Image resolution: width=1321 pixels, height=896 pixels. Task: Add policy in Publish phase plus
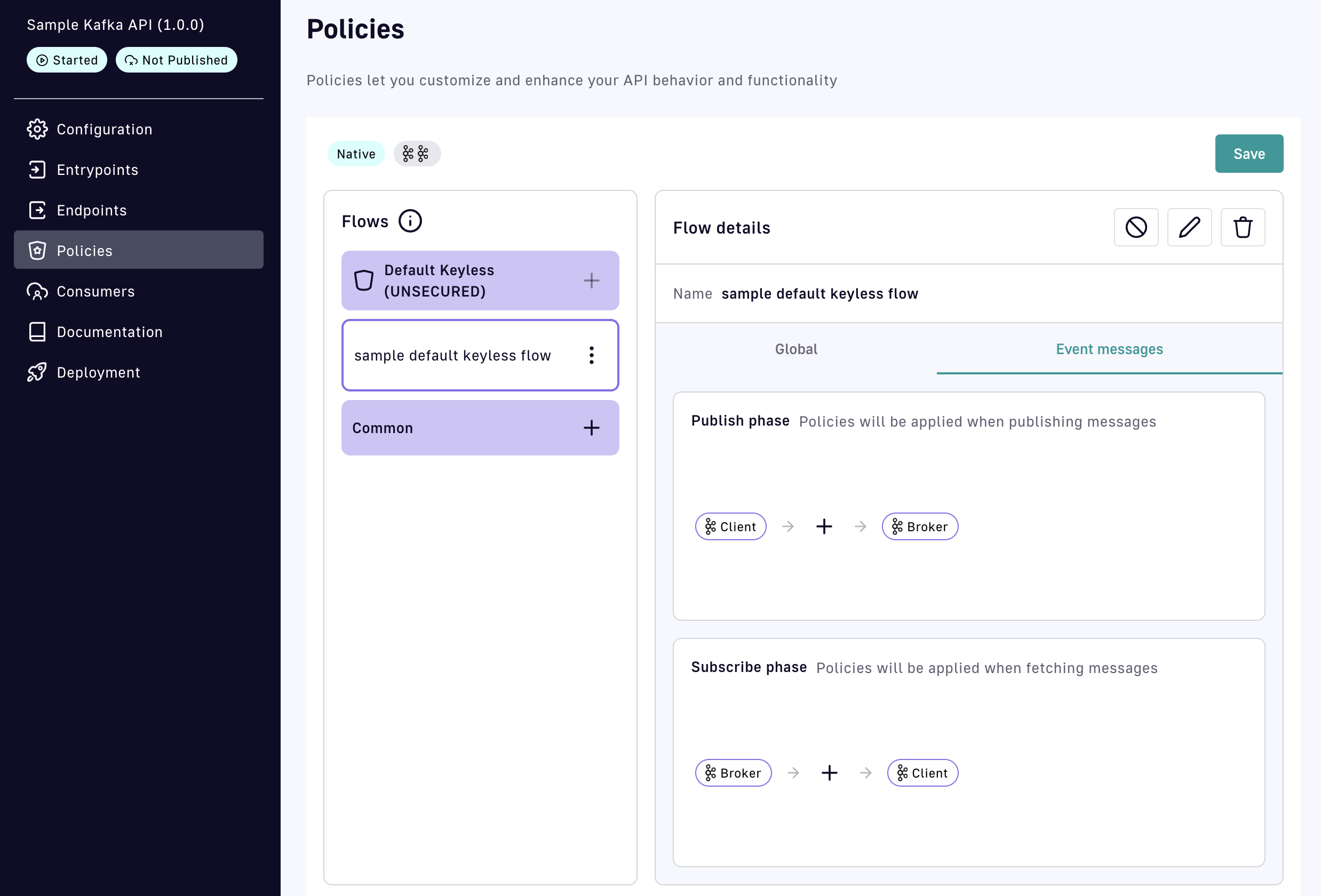pyautogui.click(x=824, y=527)
